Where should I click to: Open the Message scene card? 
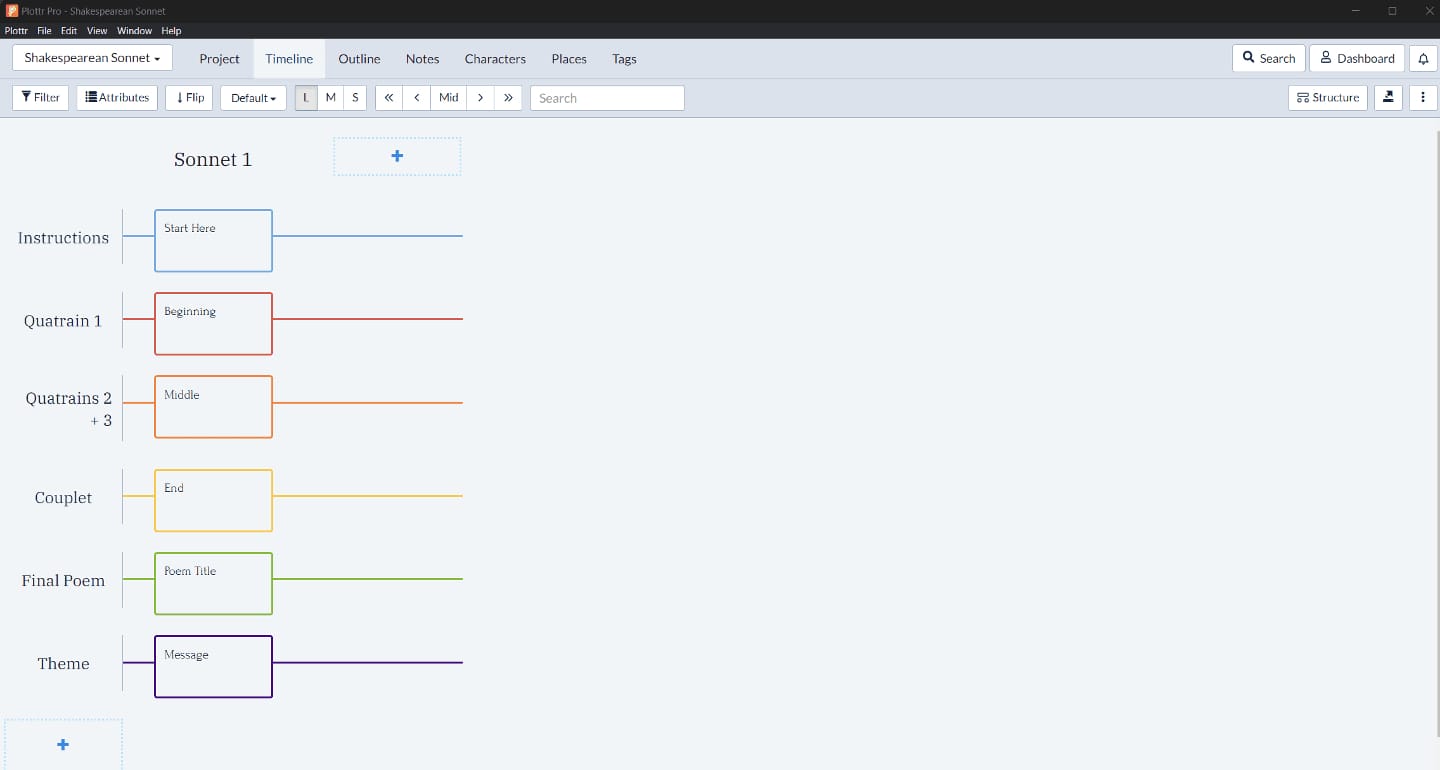(x=213, y=666)
